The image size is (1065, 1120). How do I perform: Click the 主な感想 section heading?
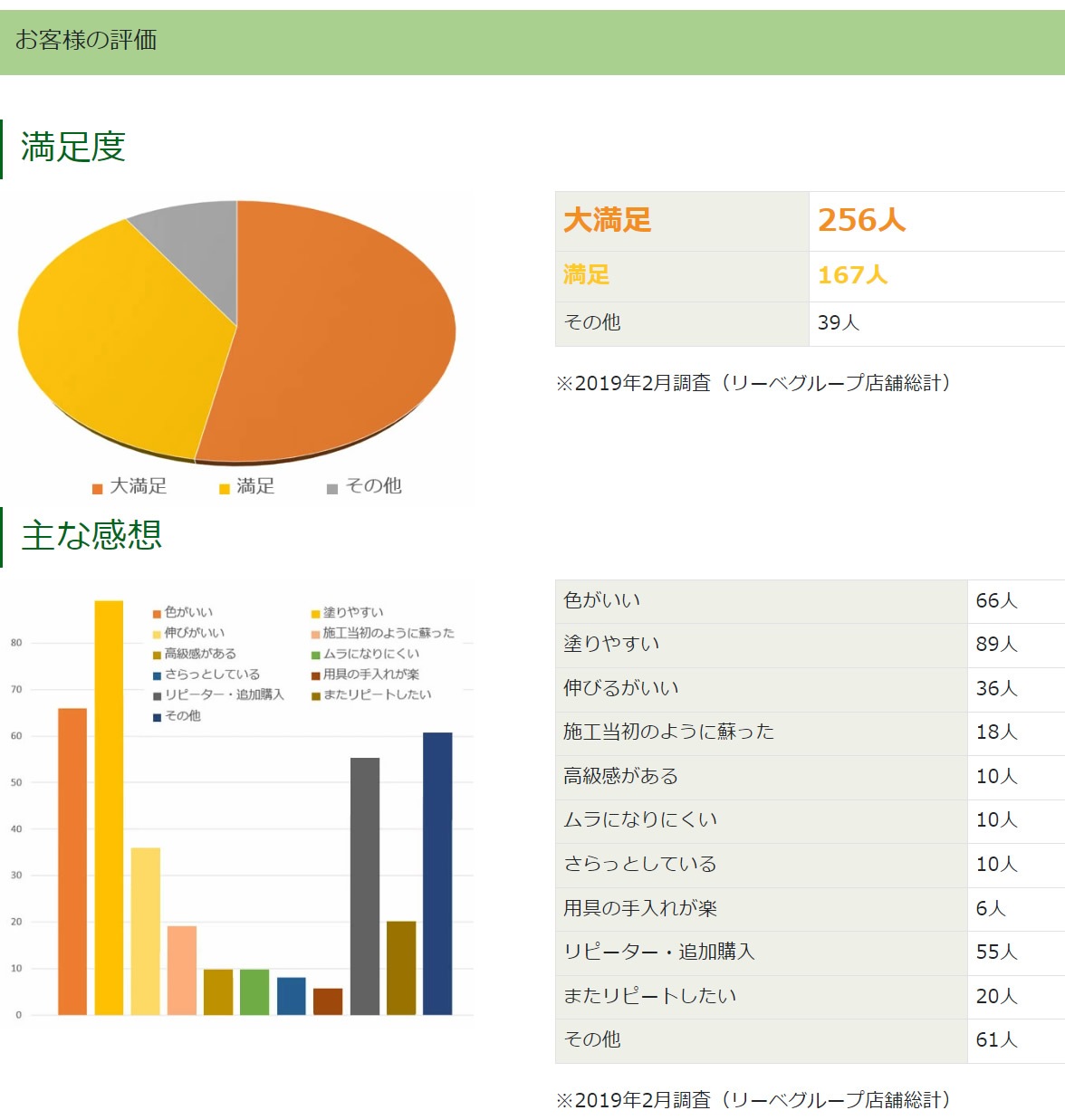(91, 535)
